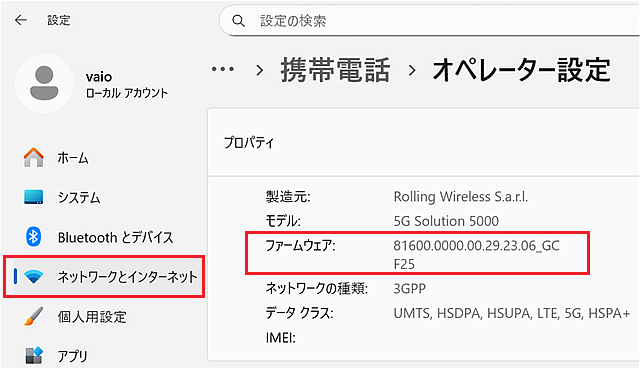Select ネットワークとインターネット category
This screenshot has height=369, width=640.
[x=104, y=277]
